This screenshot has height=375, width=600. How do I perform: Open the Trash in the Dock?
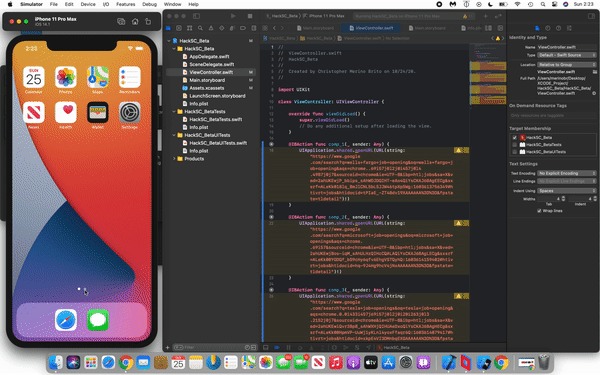click(x=544, y=362)
